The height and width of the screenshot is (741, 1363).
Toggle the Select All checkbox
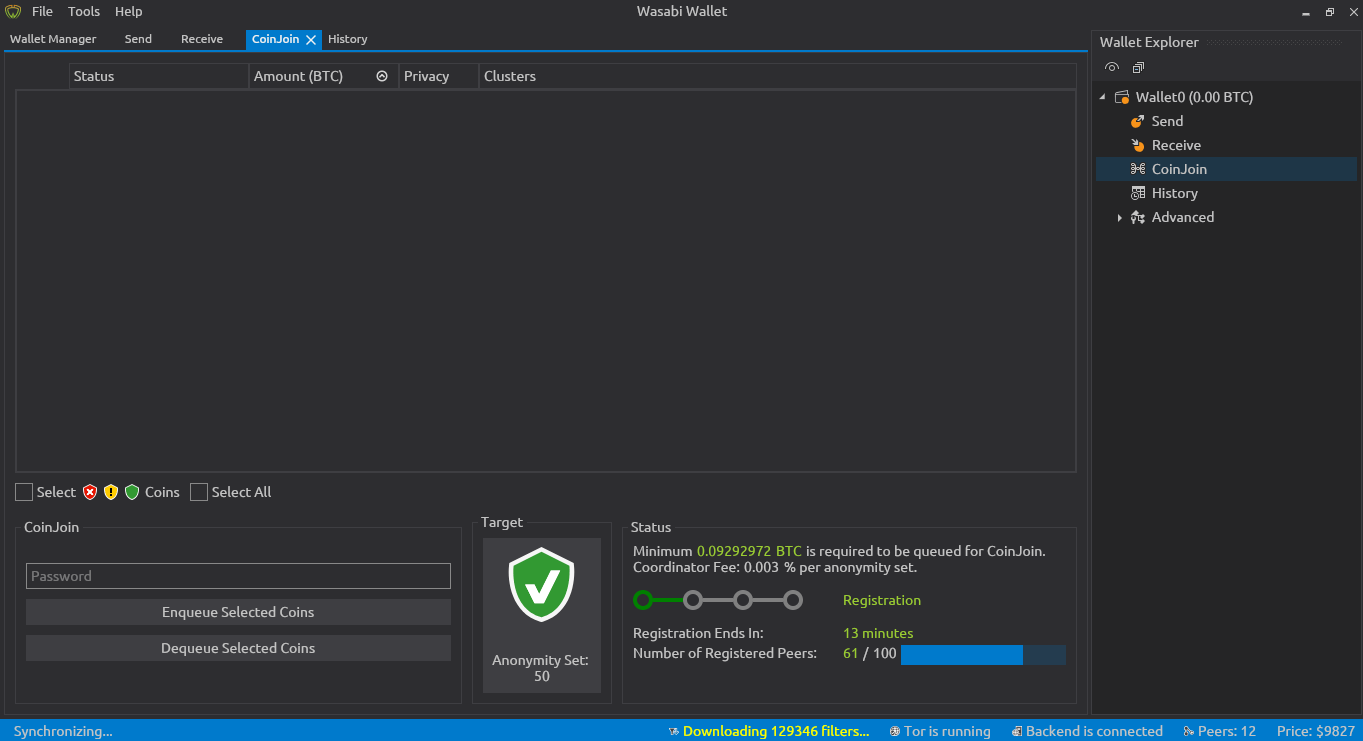[199, 492]
